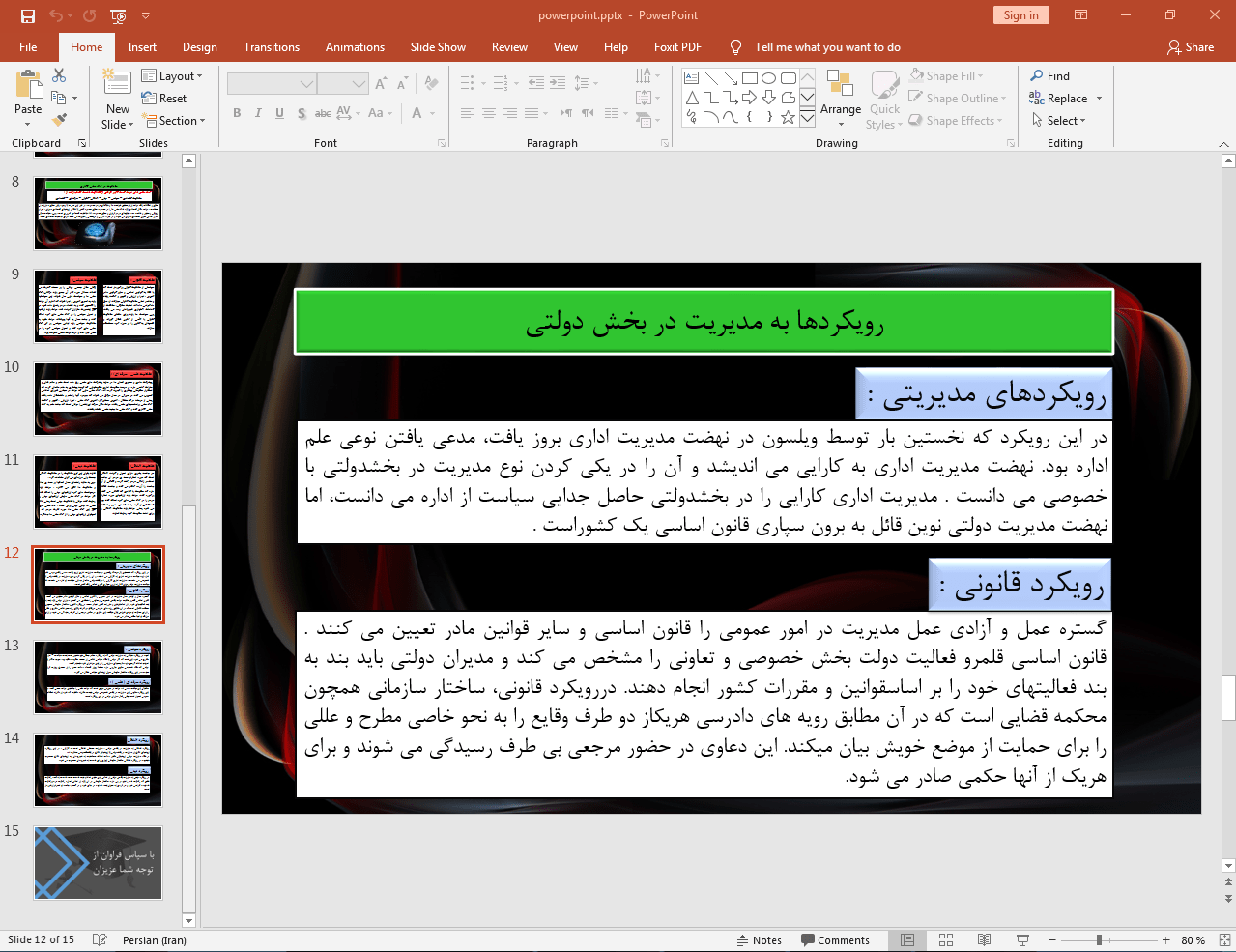Click the Share button
The width and height of the screenshot is (1236, 952).
click(1191, 47)
